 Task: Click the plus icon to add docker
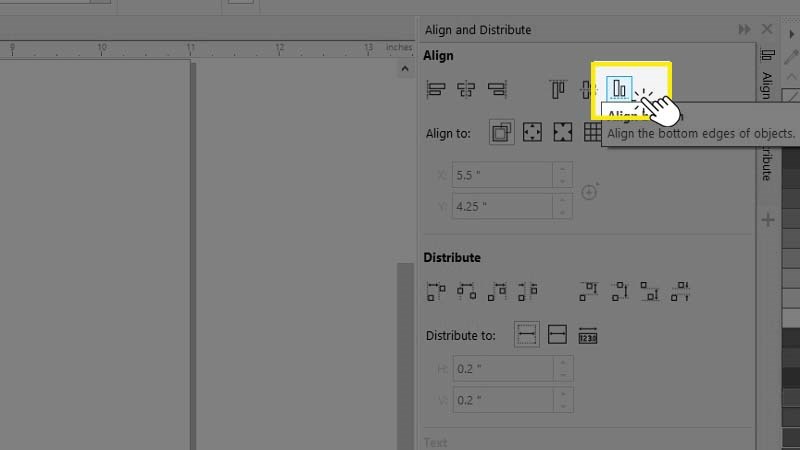pyautogui.click(x=768, y=220)
